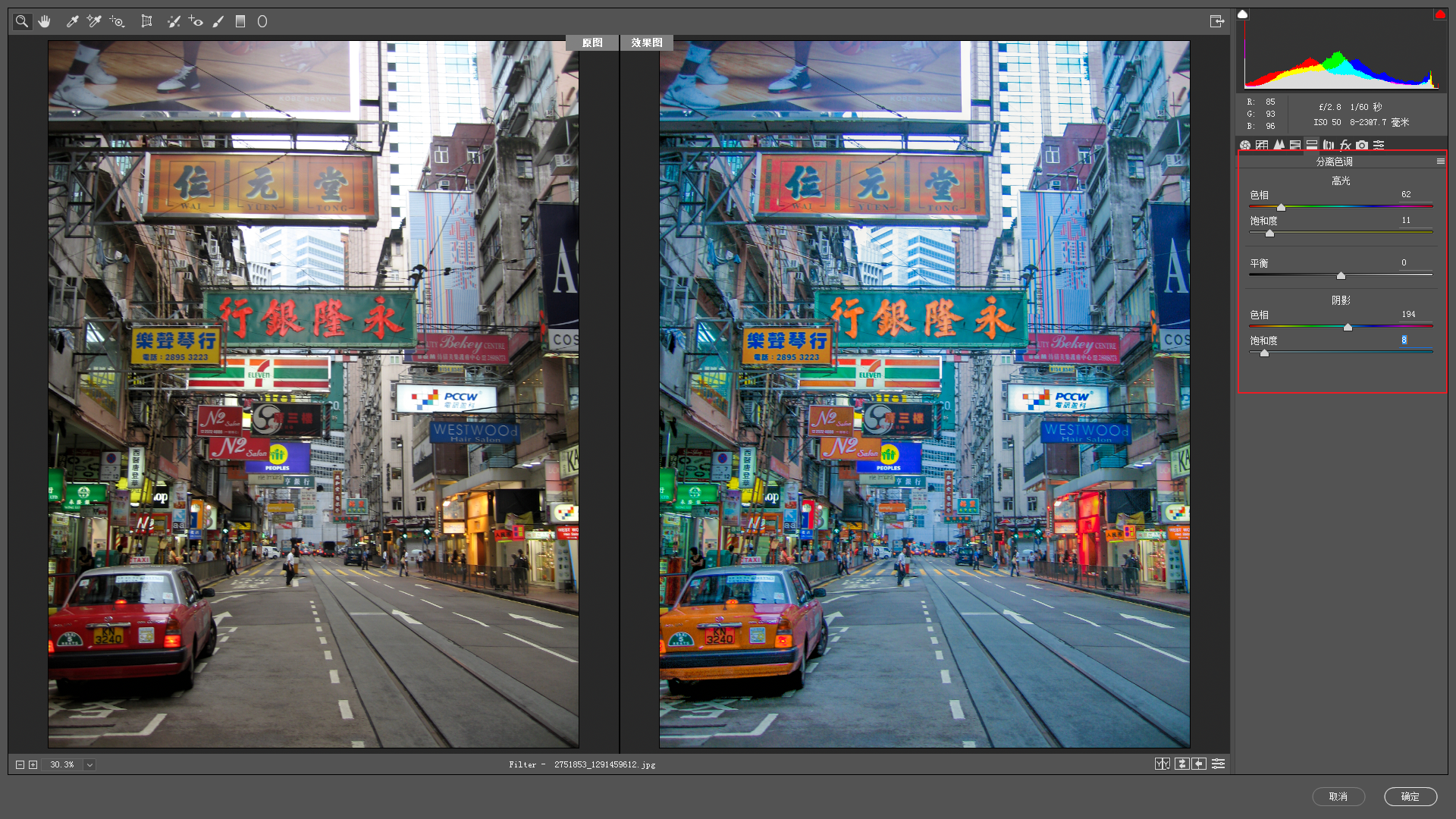
Task: Select the Zoom tool
Action: (x=22, y=21)
